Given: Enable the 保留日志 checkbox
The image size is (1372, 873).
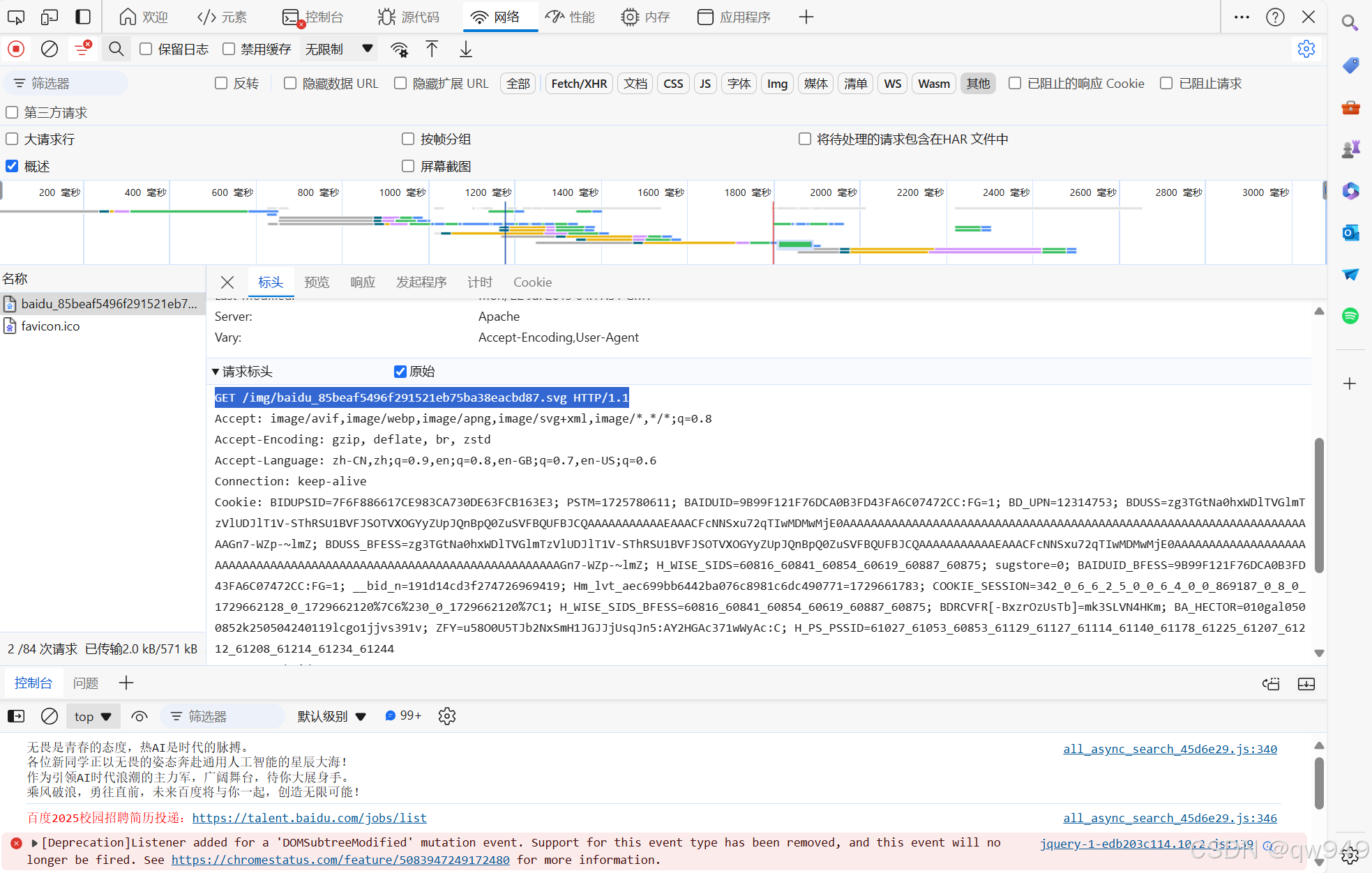Looking at the screenshot, I should (x=145, y=49).
